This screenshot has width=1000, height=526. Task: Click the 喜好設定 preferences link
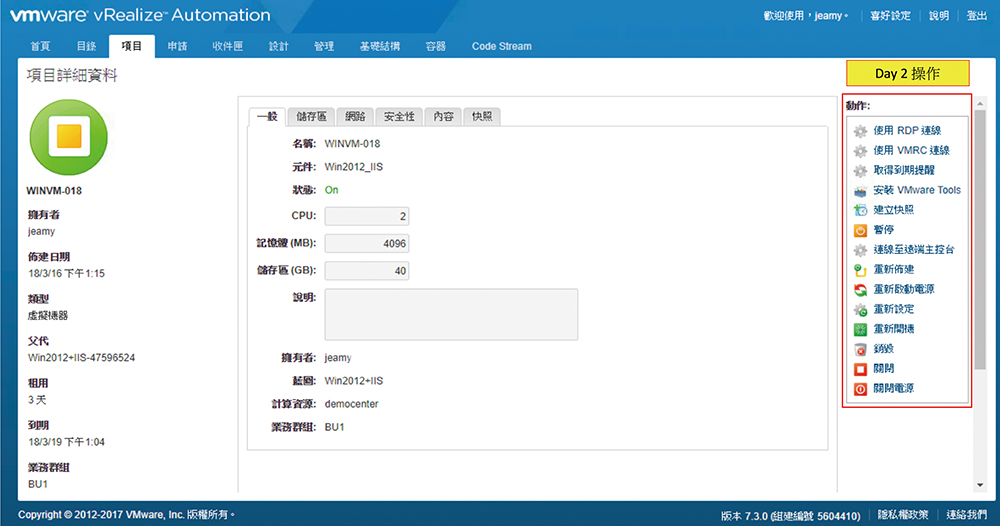click(x=890, y=15)
